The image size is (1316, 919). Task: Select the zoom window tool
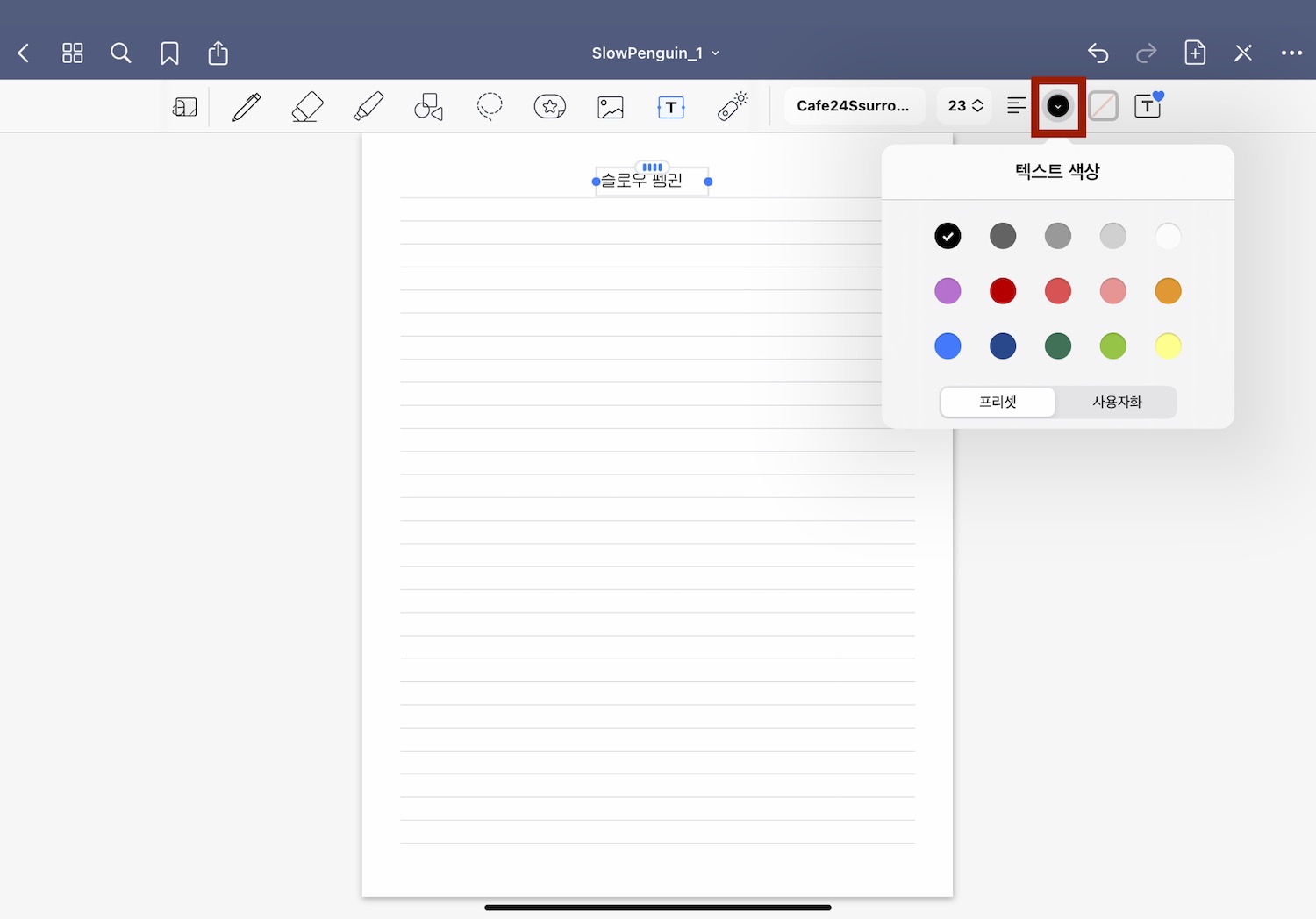point(185,107)
